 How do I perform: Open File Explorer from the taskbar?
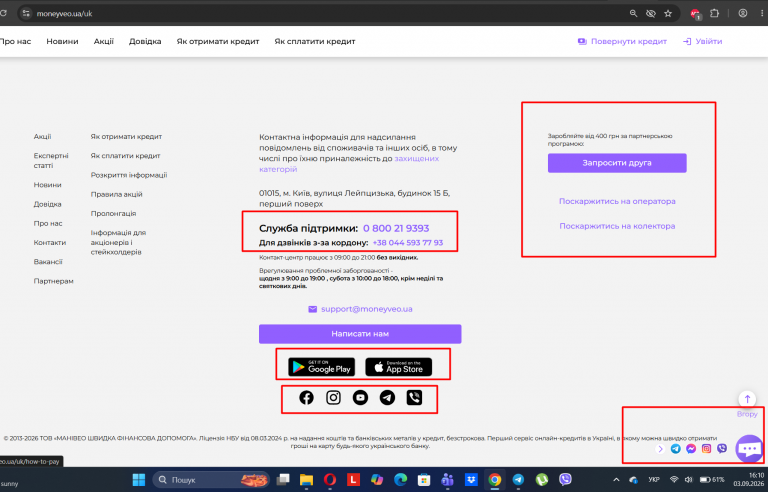click(307, 480)
